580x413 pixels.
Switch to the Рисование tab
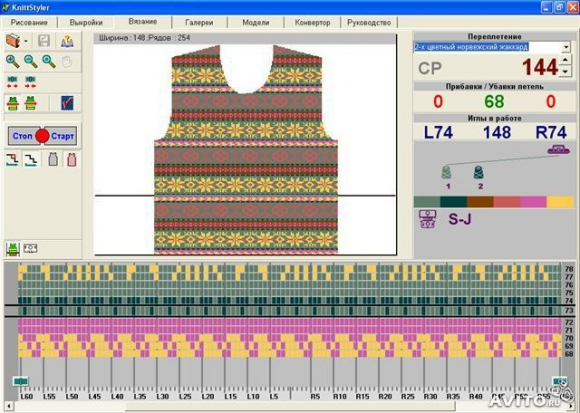[x=29, y=22]
